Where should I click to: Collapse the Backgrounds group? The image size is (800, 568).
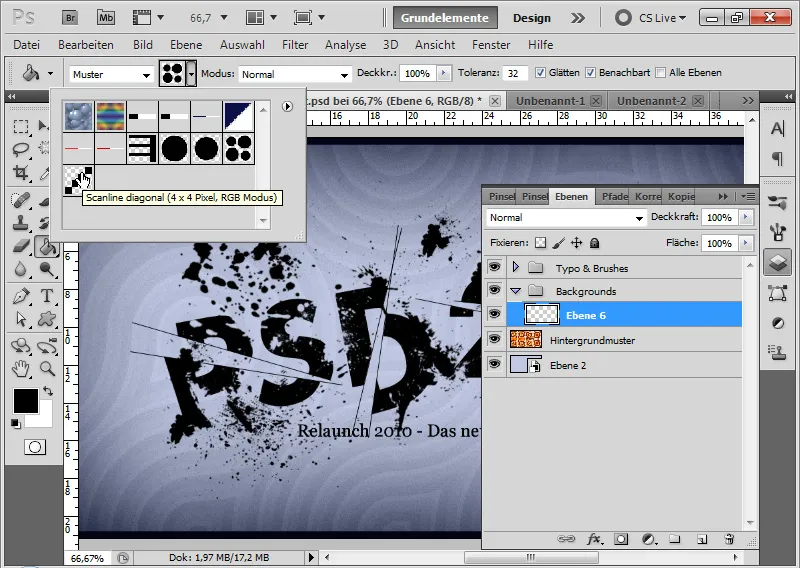pos(515,291)
